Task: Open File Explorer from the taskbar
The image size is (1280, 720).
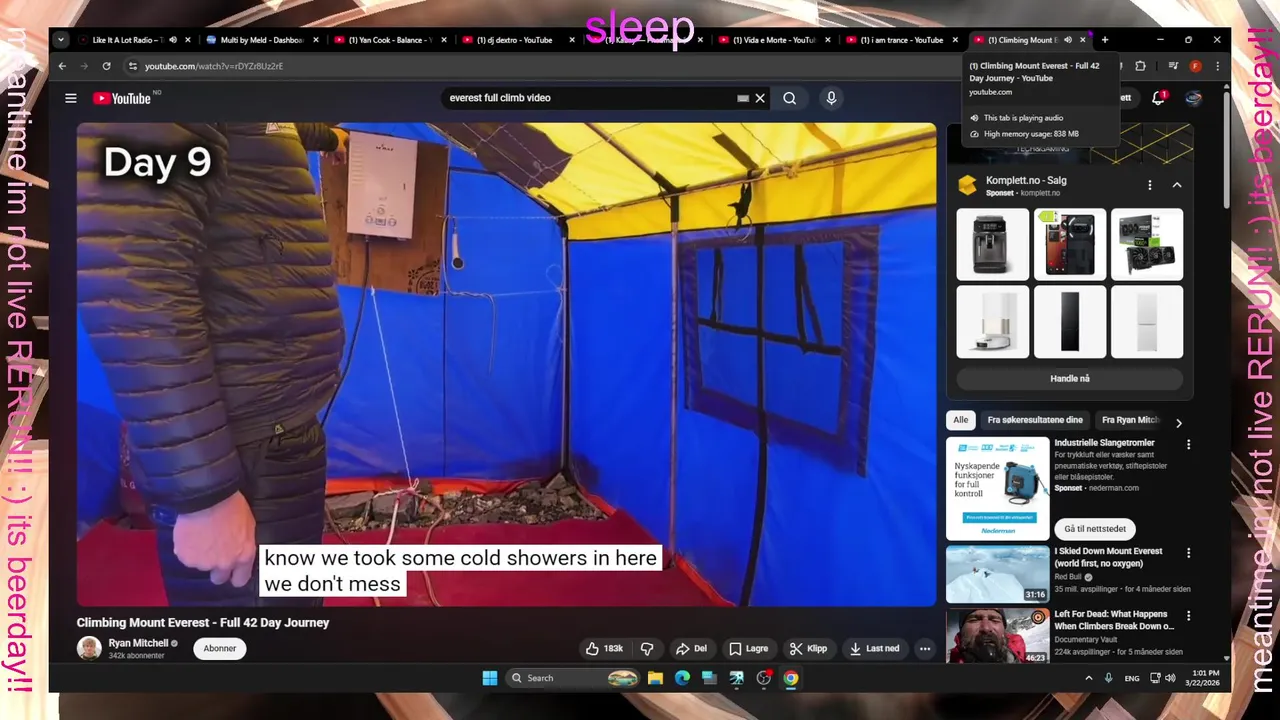Action: [x=655, y=678]
